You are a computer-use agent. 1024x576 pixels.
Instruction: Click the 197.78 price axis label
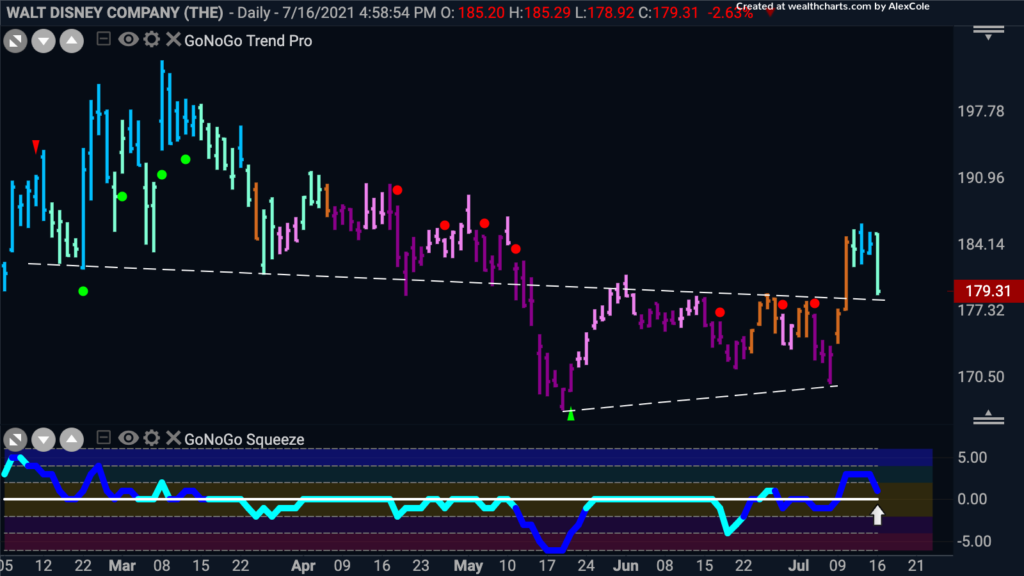(x=981, y=112)
